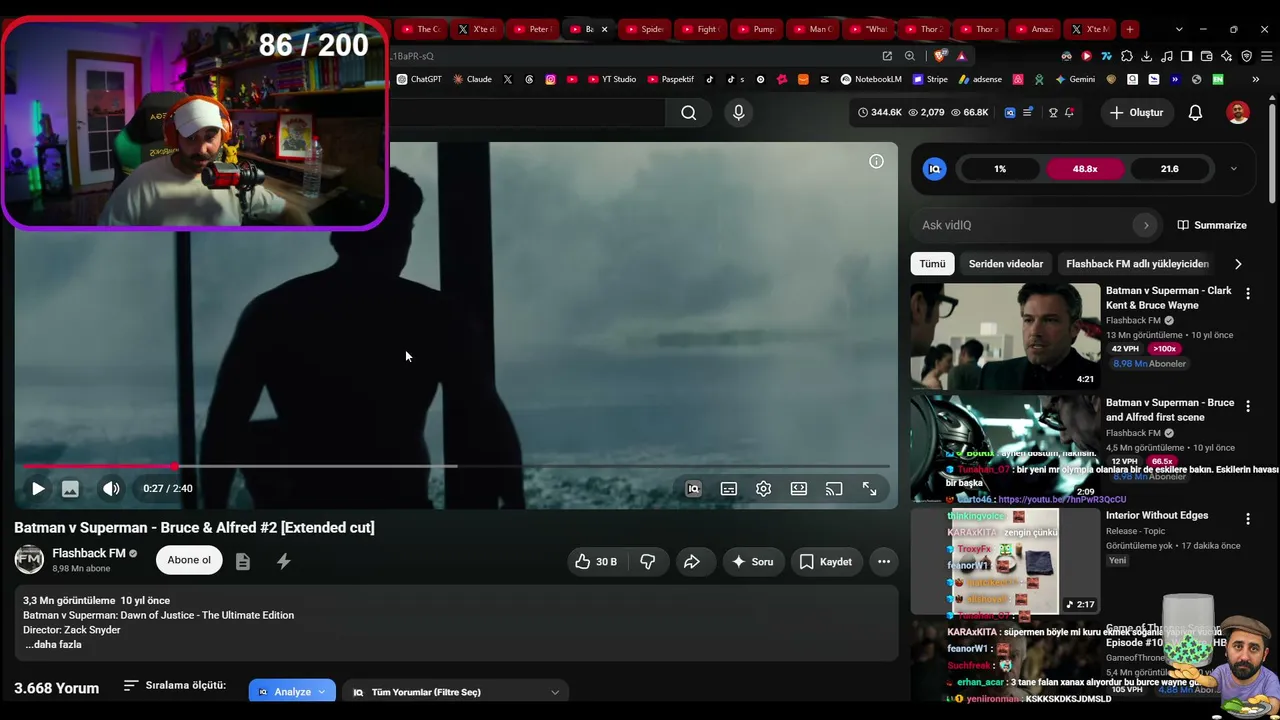Share the video via arrow icon
This screenshot has height=720, width=1280.
click(x=691, y=562)
